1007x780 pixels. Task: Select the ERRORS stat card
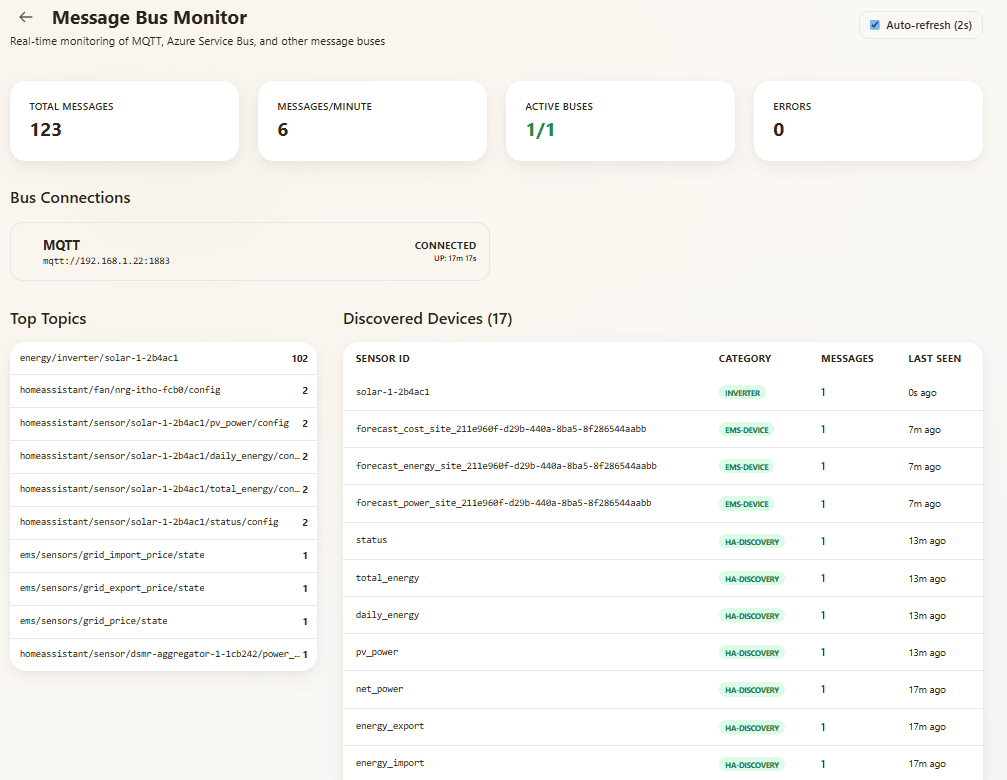pyautogui.click(x=868, y=120)
